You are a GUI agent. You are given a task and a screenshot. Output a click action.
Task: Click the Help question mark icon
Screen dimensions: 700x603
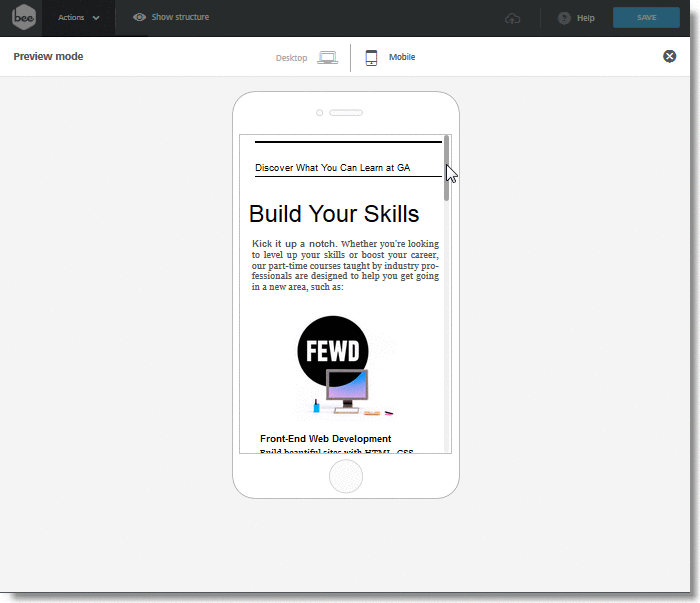[565, 18]
